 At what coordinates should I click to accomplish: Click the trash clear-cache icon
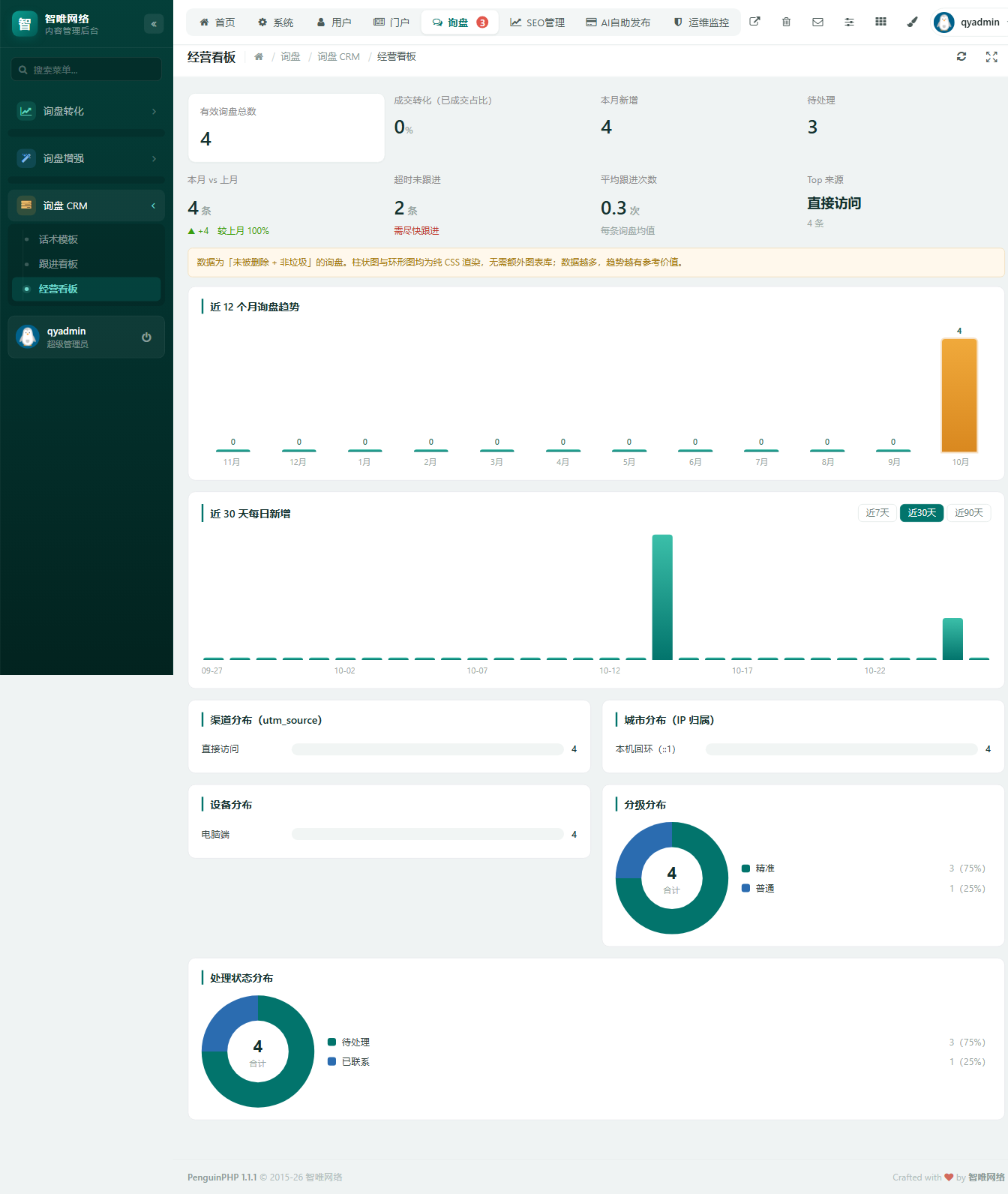pos(786,22)
